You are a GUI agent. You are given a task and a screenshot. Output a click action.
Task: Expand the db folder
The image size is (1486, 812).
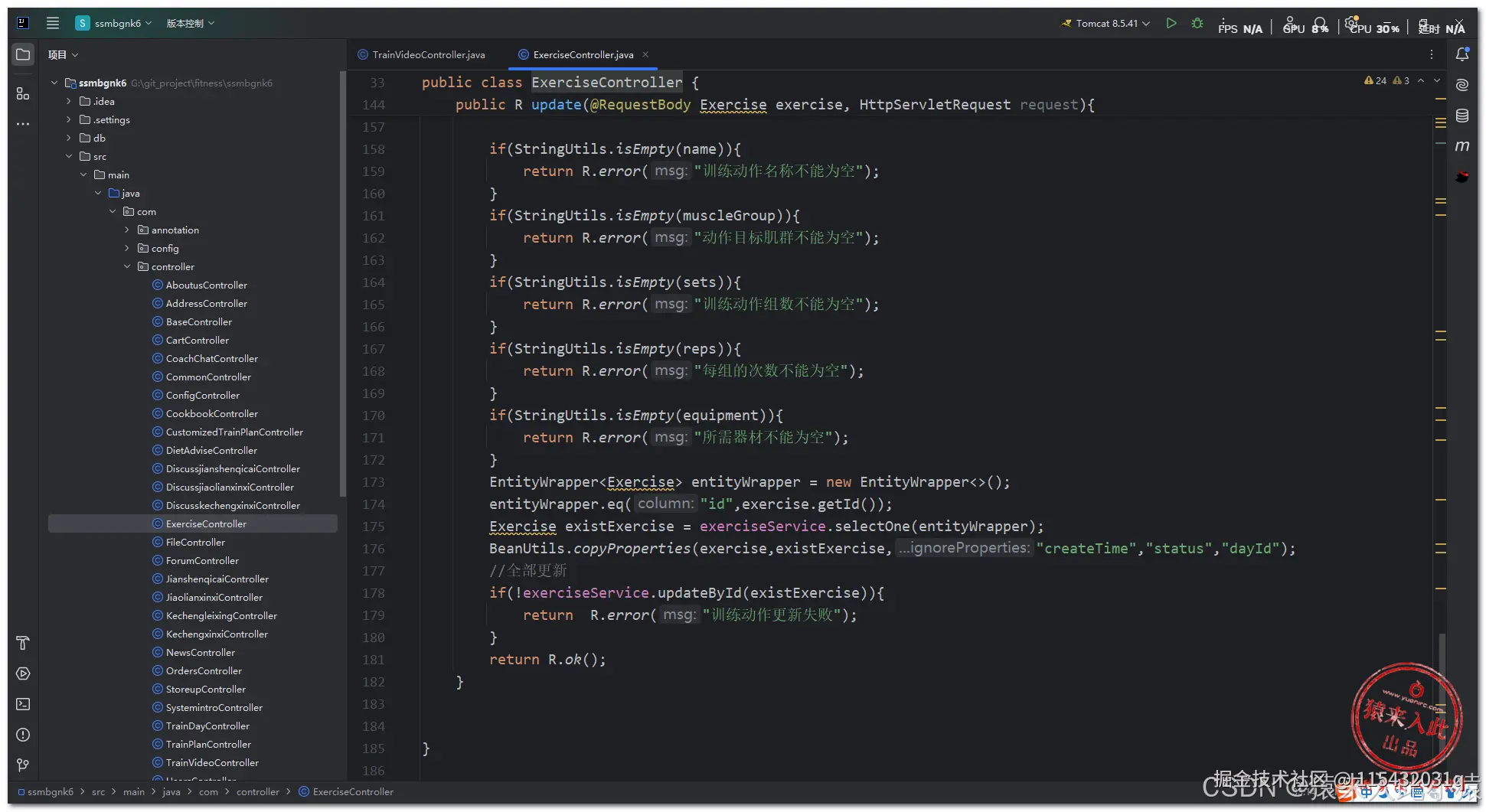coord(69,138)
